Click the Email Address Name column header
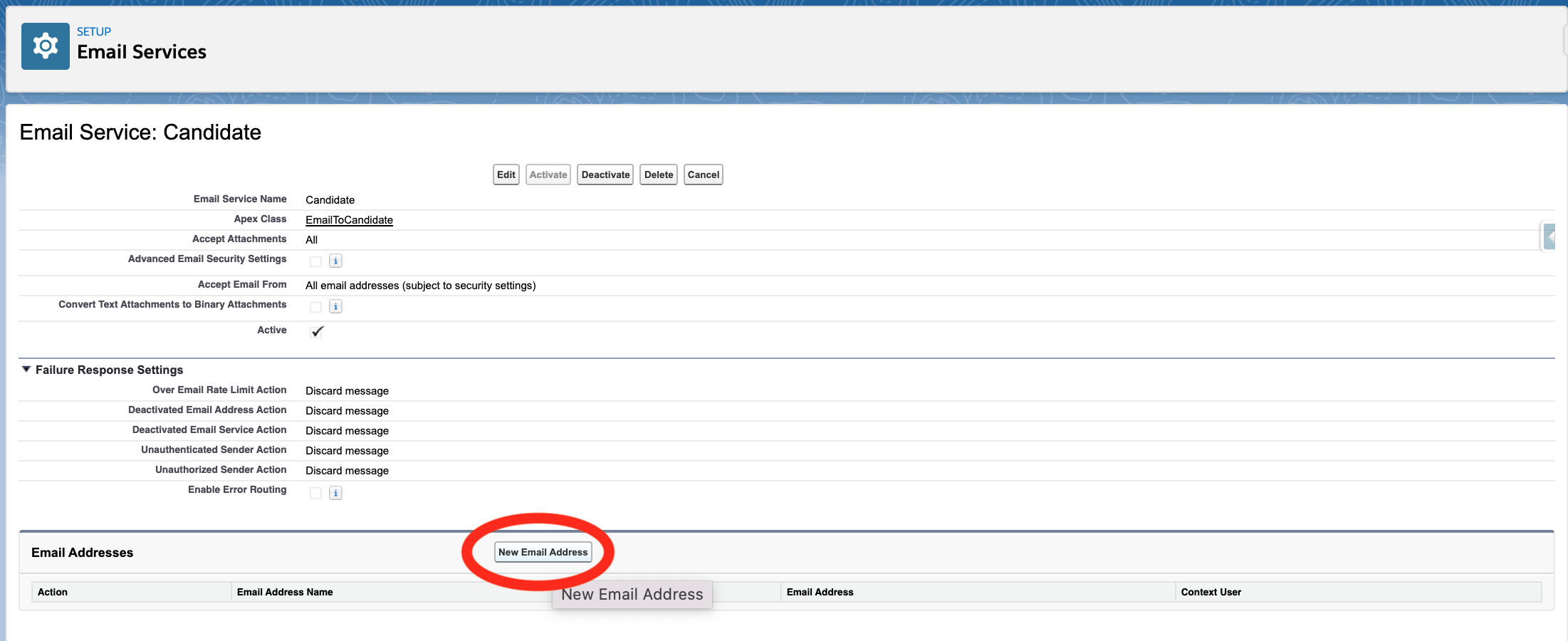The width and height of the screenshot is (1568, 641). (x=285, y=592)
